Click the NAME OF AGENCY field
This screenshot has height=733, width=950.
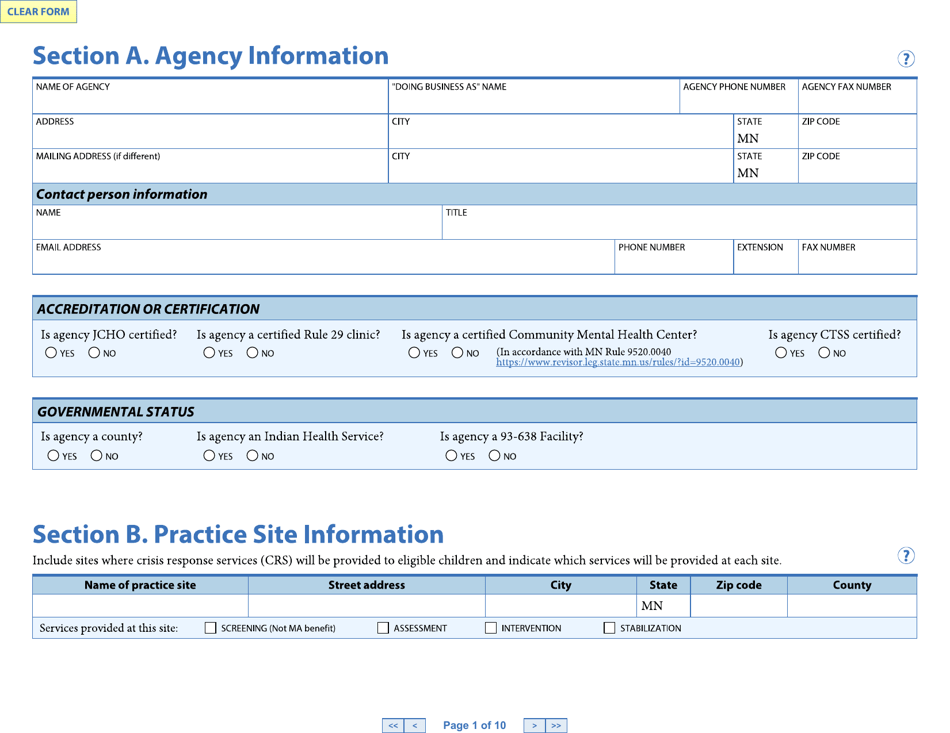[x=200, y=100]
